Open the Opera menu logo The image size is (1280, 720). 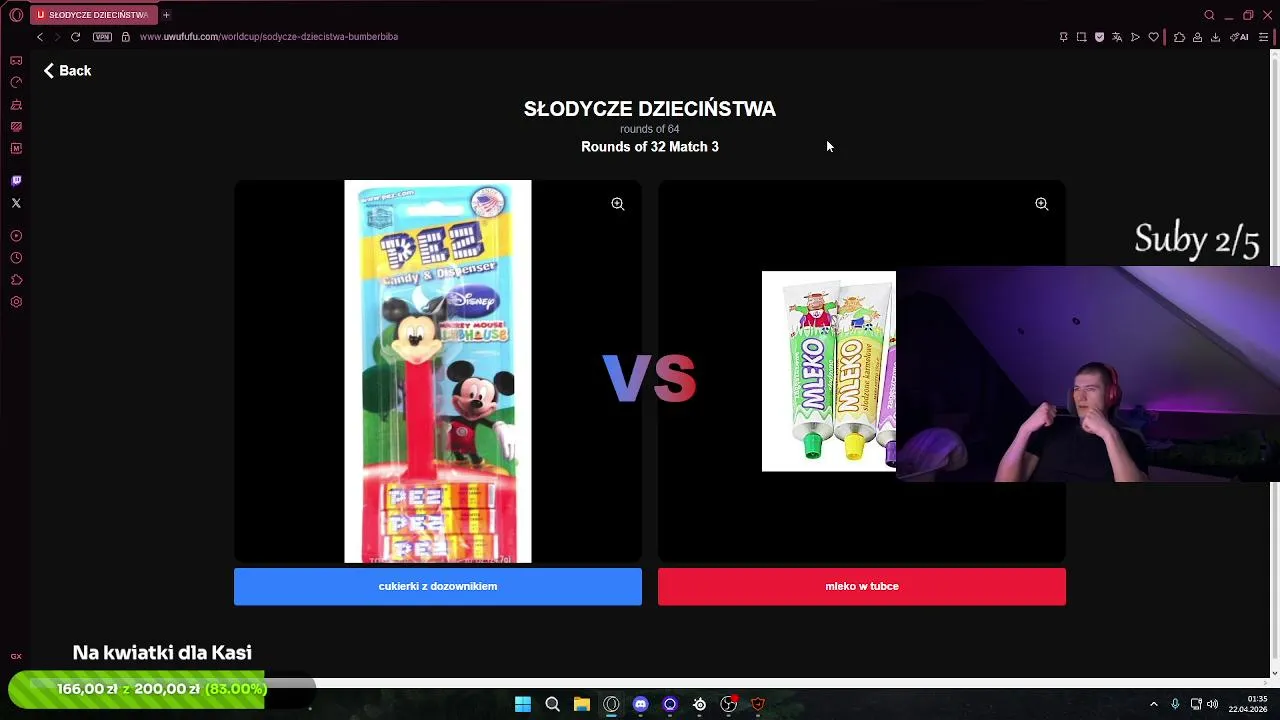16,15
